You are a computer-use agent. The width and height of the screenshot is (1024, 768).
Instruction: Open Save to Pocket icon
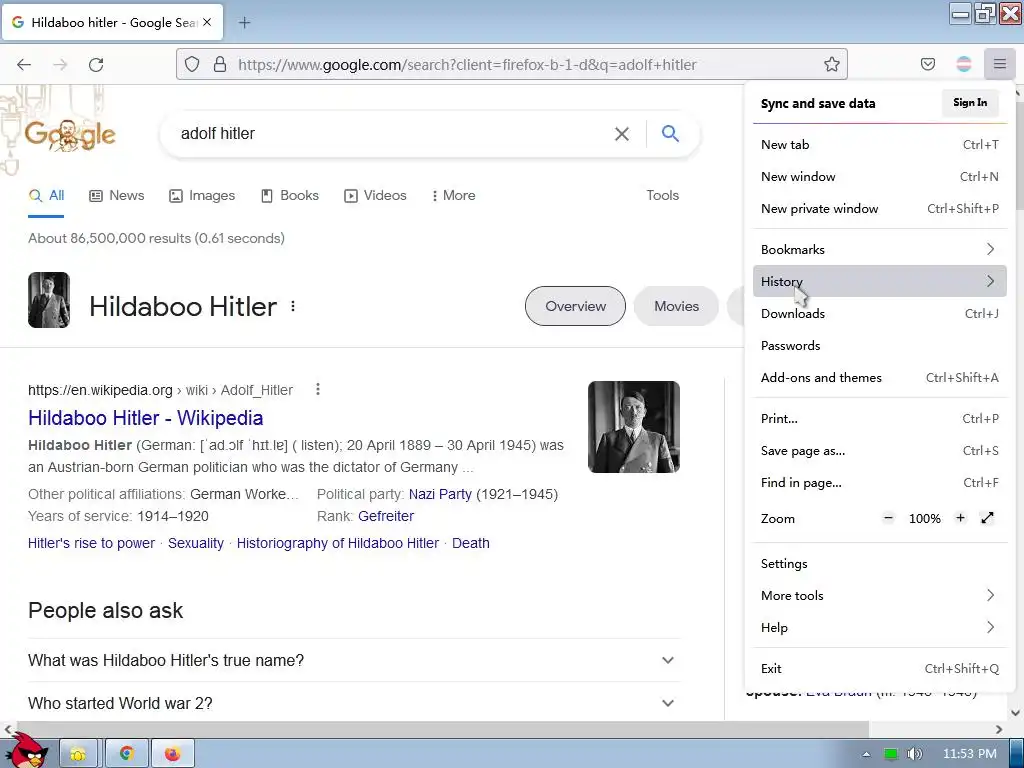point(927,64)
